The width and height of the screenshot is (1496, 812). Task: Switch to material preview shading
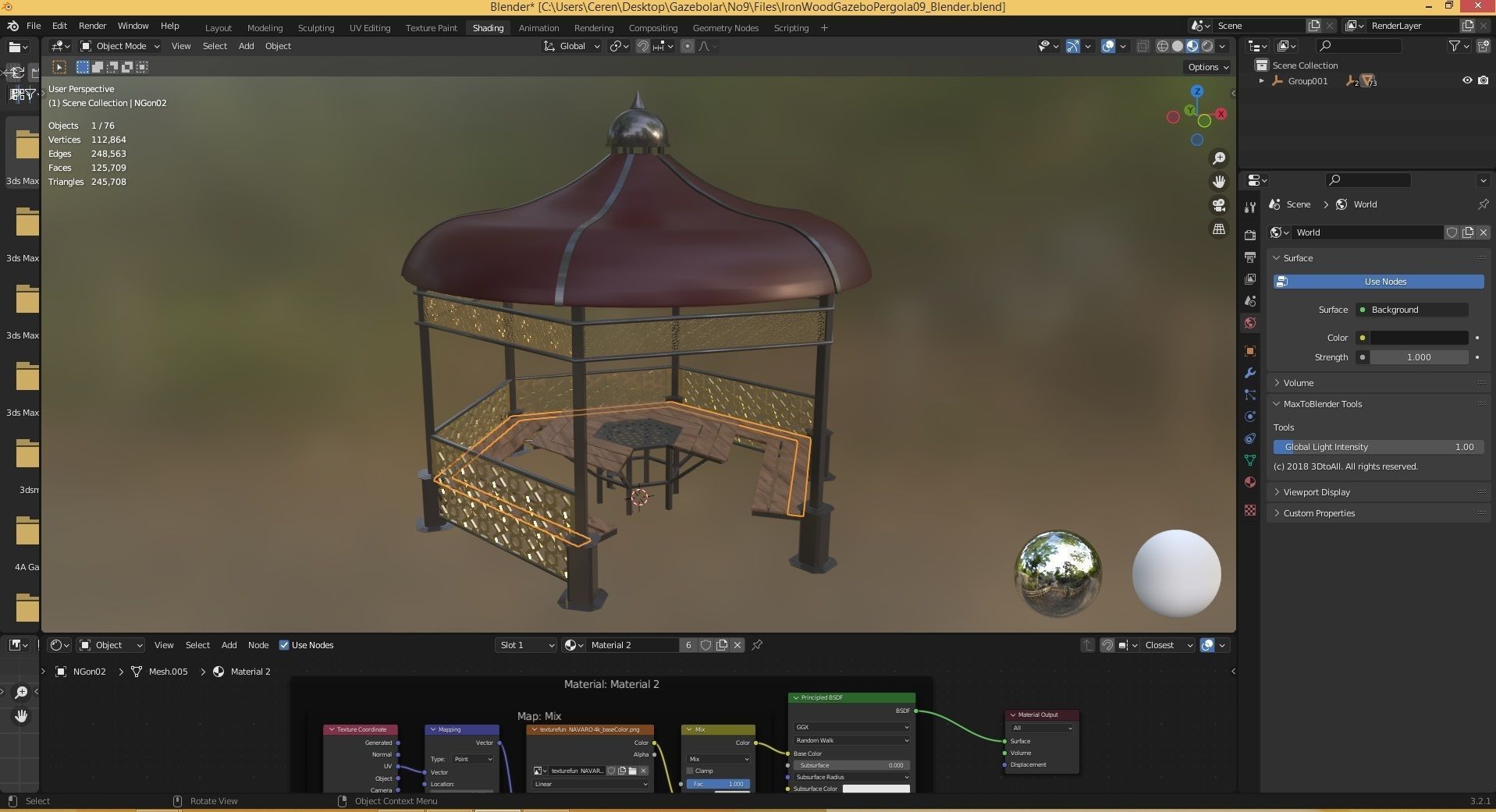1192,46
